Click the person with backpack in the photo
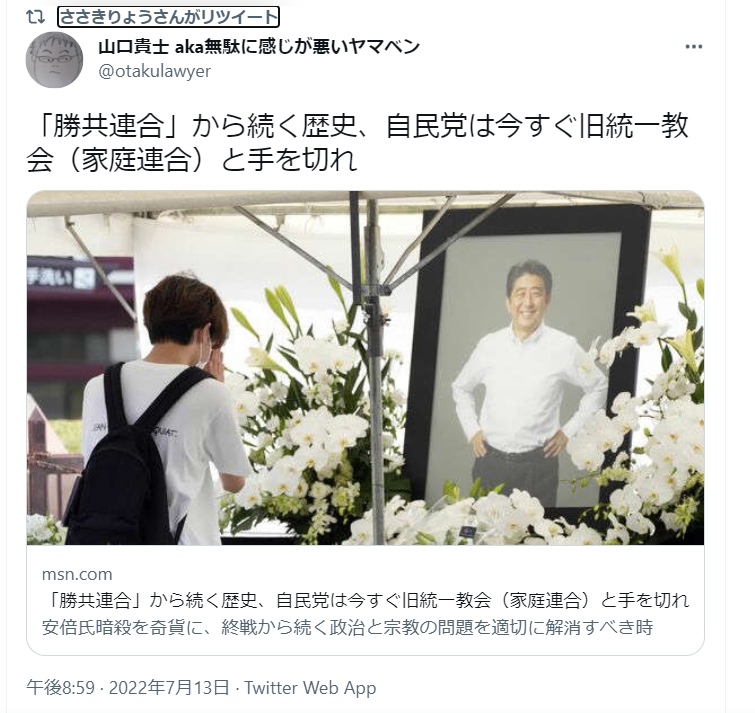Viewport: 755px width, 713px height. 159,412
